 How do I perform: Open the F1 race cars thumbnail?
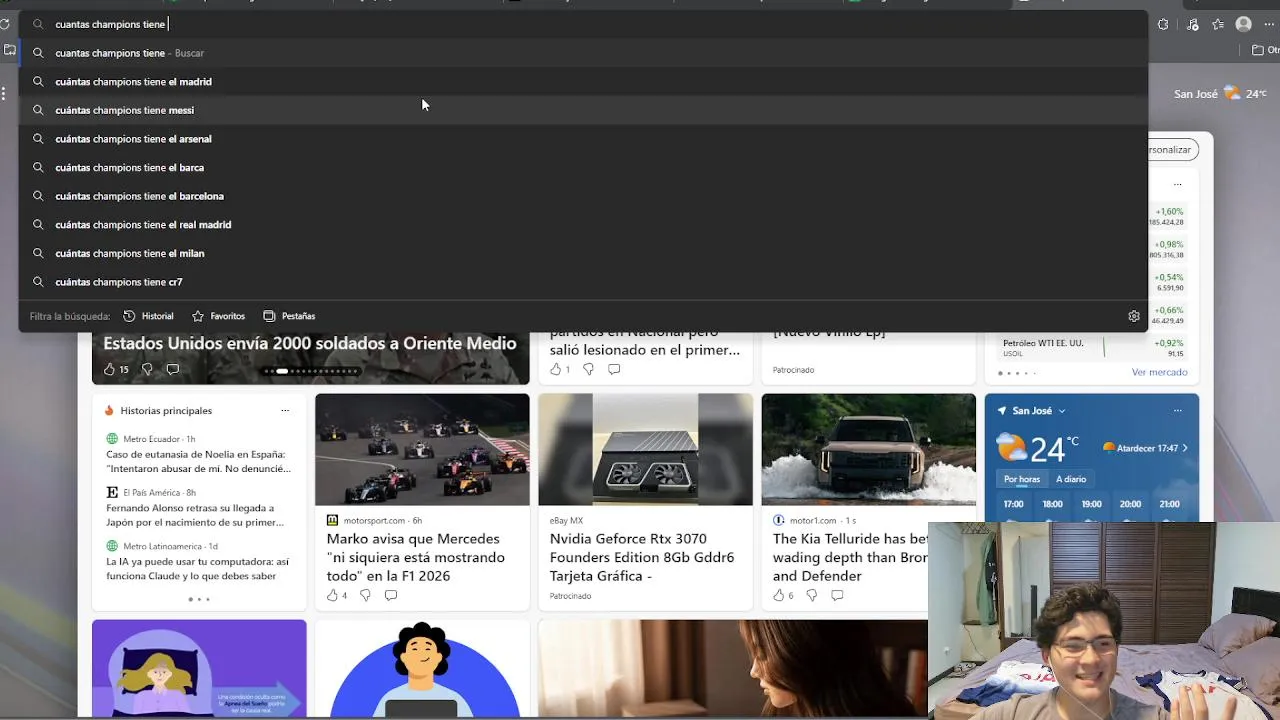click(x=422, y=450)
